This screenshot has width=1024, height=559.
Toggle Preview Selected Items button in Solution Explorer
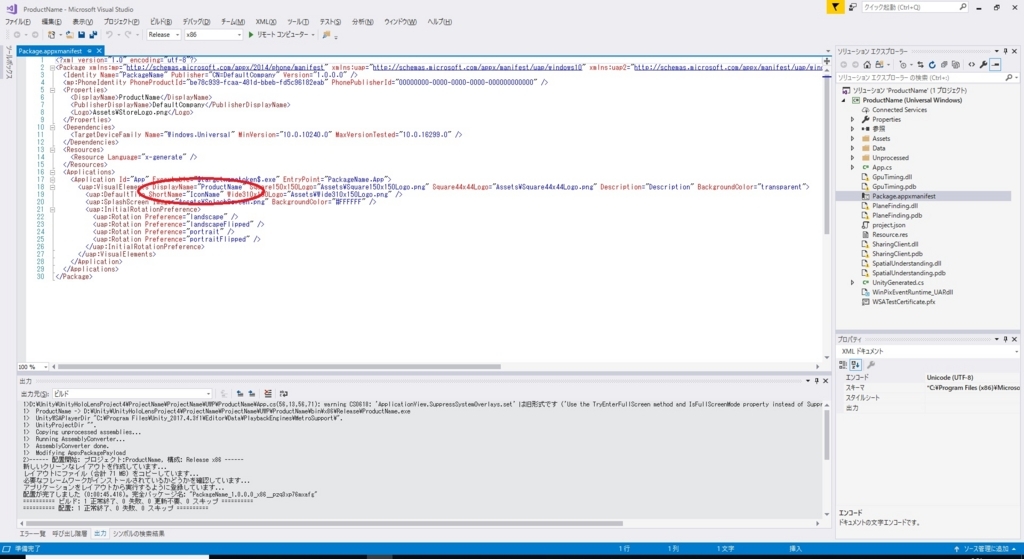coord(995,65)
